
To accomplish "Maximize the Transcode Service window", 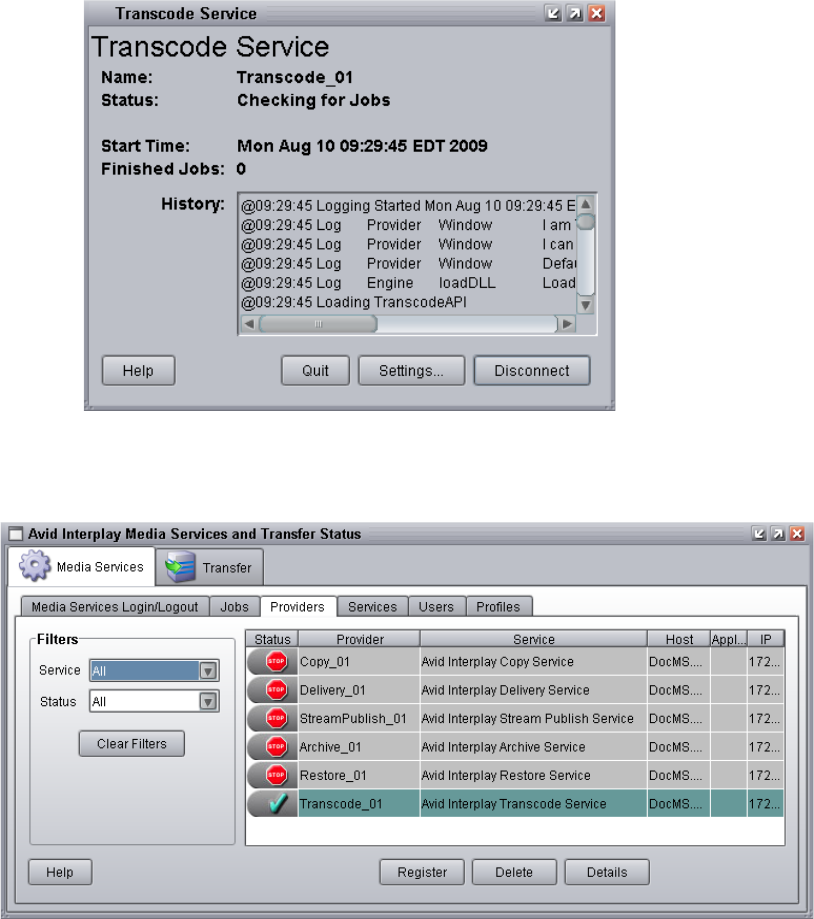I will pos(575,13).
